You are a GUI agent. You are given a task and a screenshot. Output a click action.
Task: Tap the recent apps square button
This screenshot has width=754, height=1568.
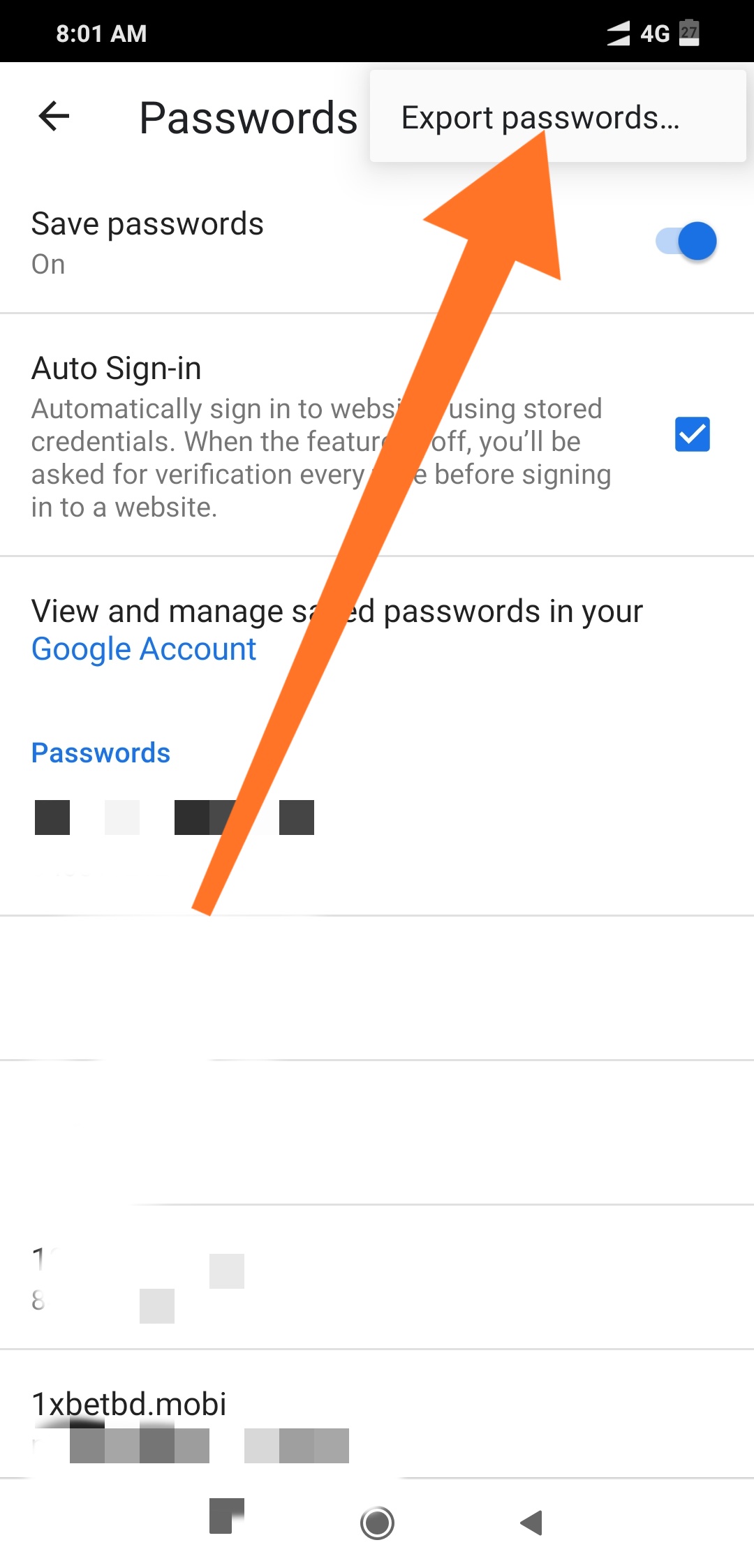[226, 1516]
